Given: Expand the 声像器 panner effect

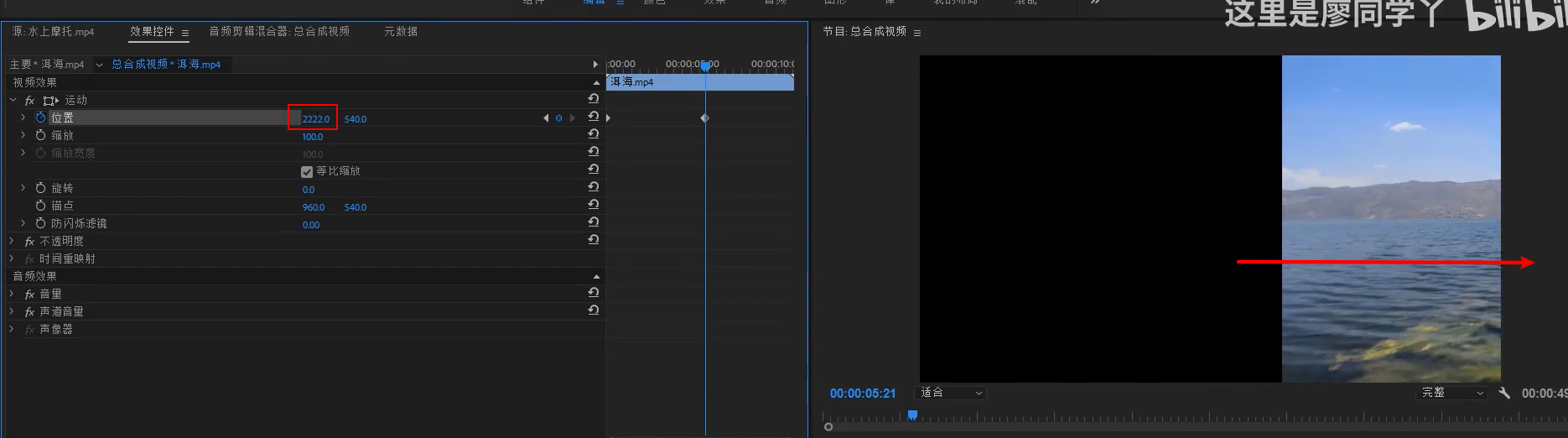Looking at the screenshot, I should click(x=12, y=329).
